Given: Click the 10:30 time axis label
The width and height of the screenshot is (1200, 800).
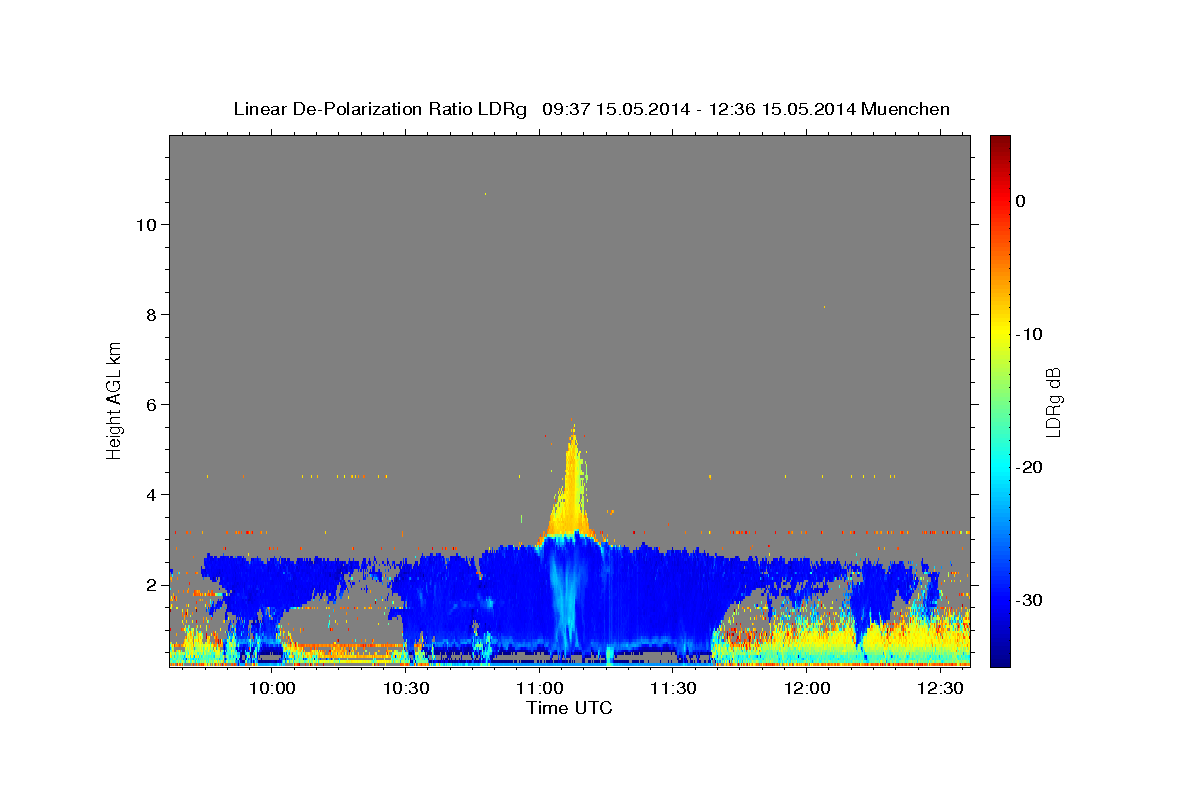Looking at the screenshot, I should tap(405, 688).
